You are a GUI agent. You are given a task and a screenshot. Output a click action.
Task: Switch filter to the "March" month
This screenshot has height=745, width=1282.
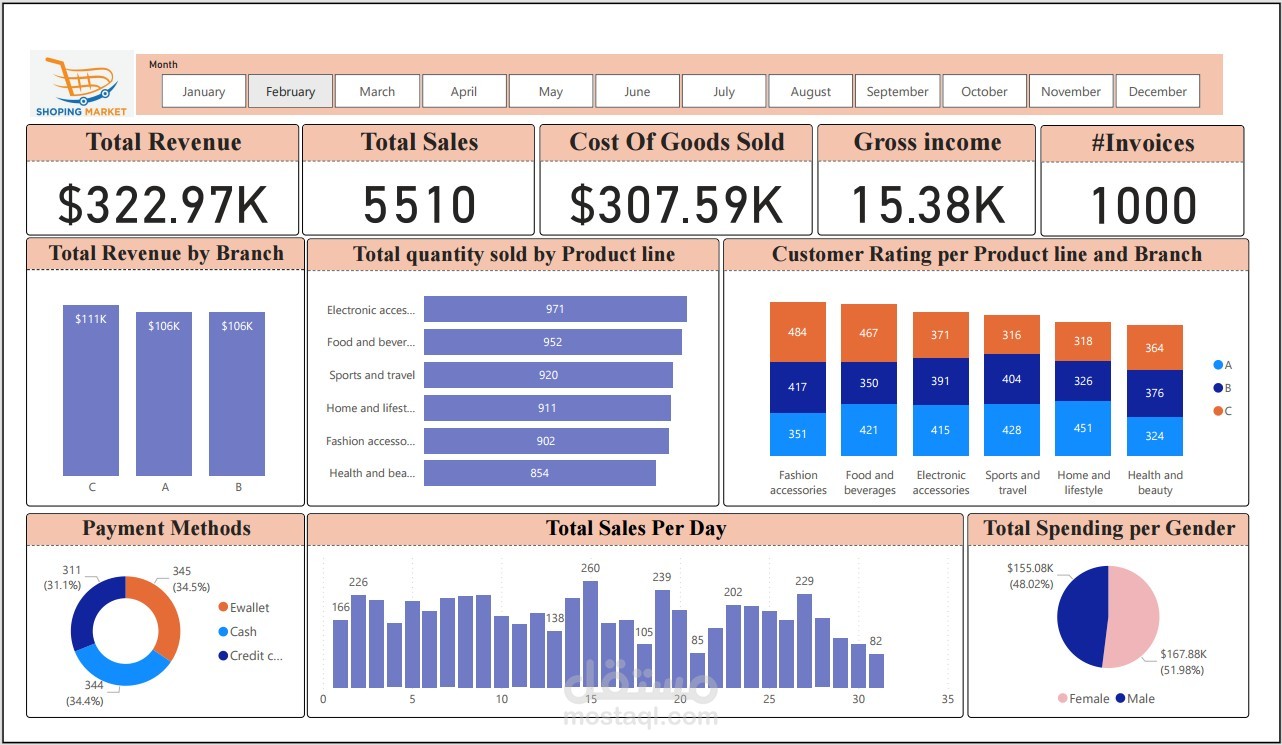pyautogui.click(x=377, y=91)
